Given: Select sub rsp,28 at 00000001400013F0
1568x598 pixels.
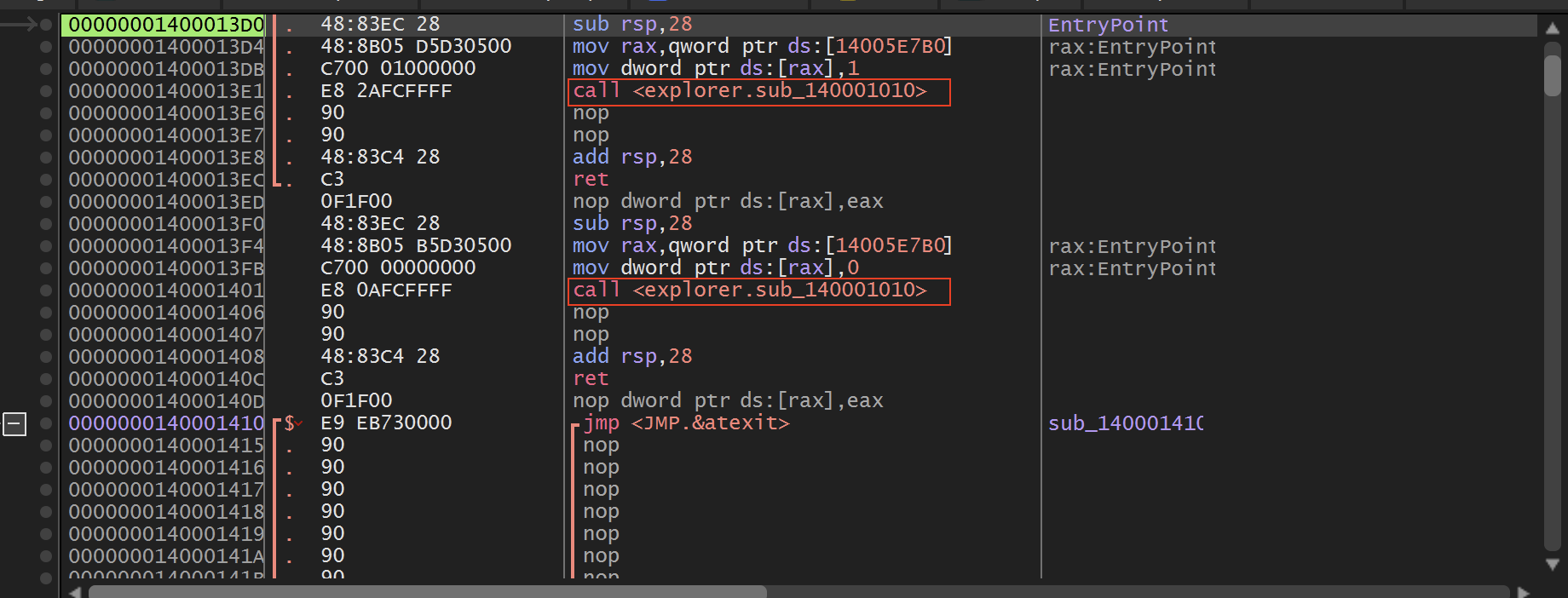Looking at the screenshot, I should (x=632, y=224).
